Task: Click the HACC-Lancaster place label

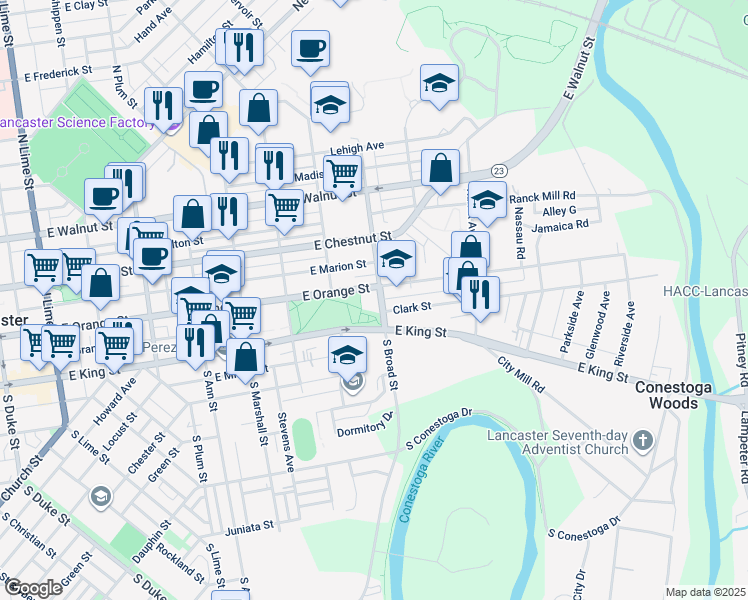Action: tap(706, 291)
